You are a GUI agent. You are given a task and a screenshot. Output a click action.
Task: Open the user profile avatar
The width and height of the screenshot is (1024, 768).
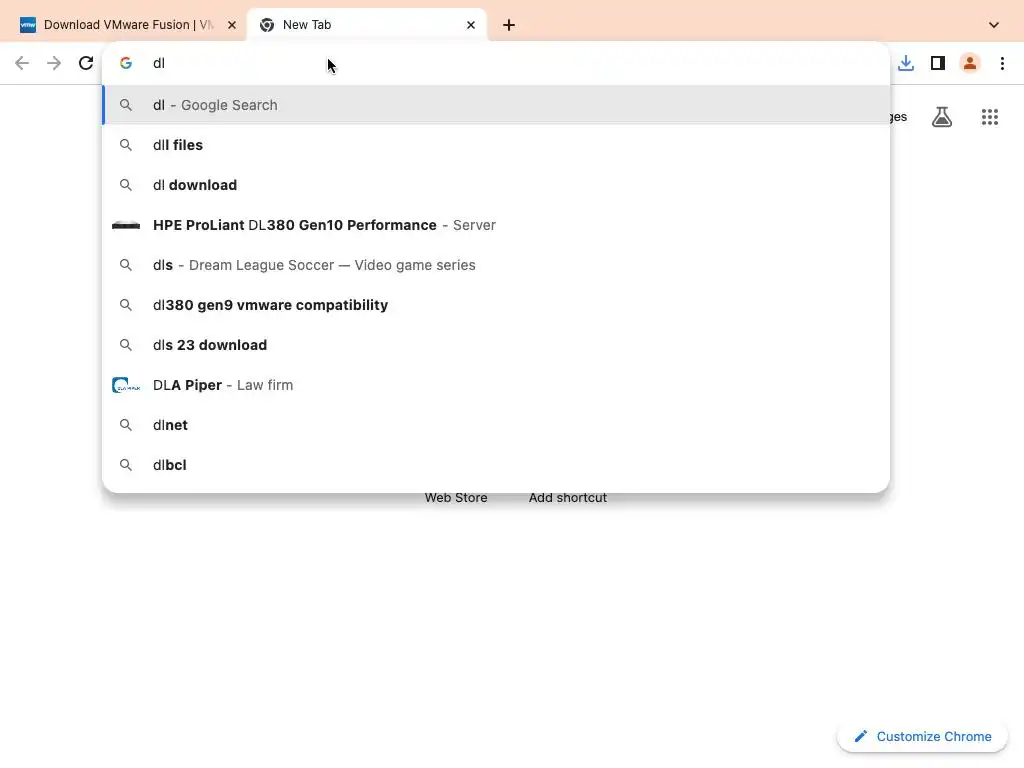click(970, 63)
